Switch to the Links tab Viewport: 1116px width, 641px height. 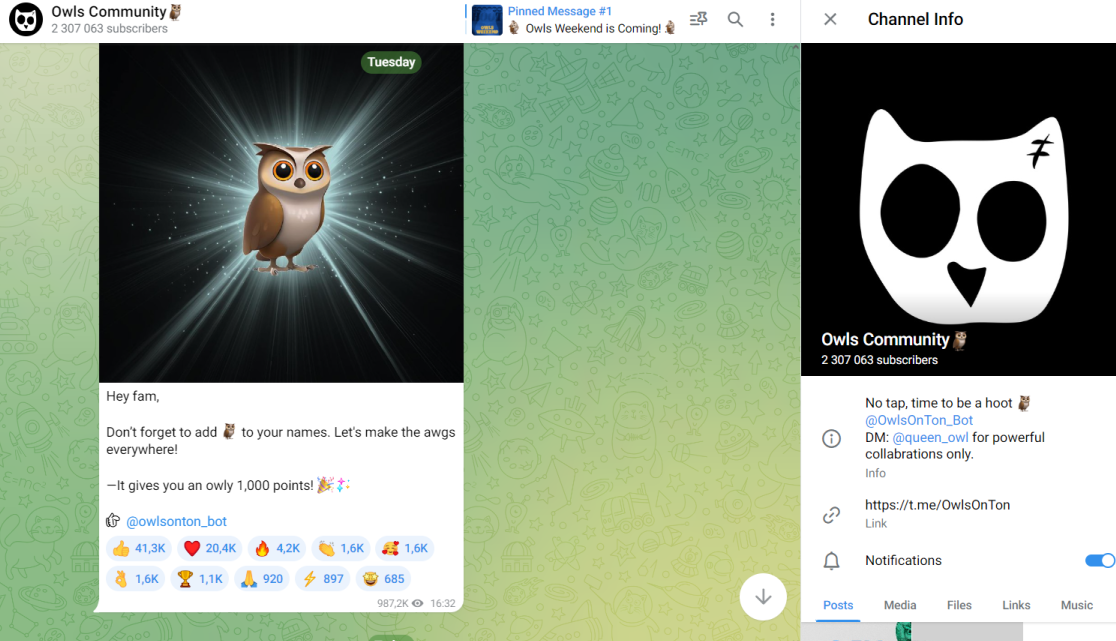tap(1016, 605)
